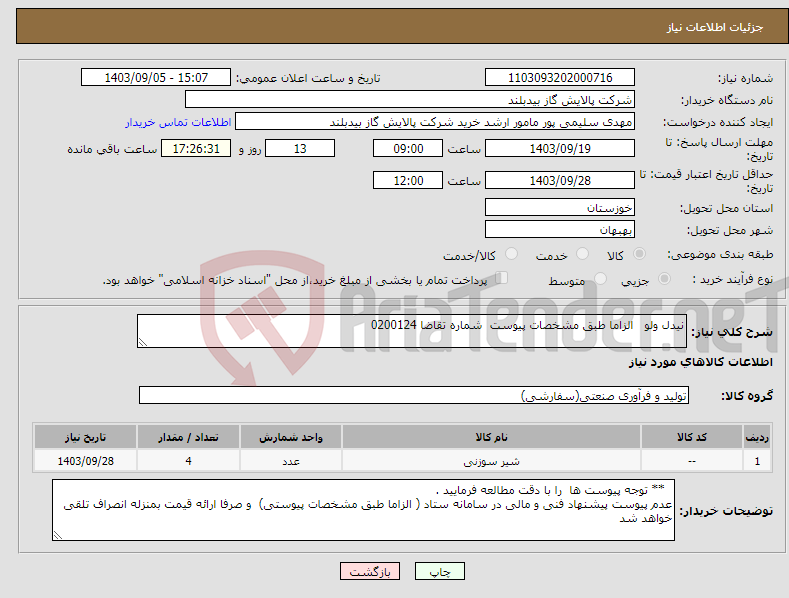Click the remaining time field 17:26:31
789x598 pixels.
[x=196, y=148]
